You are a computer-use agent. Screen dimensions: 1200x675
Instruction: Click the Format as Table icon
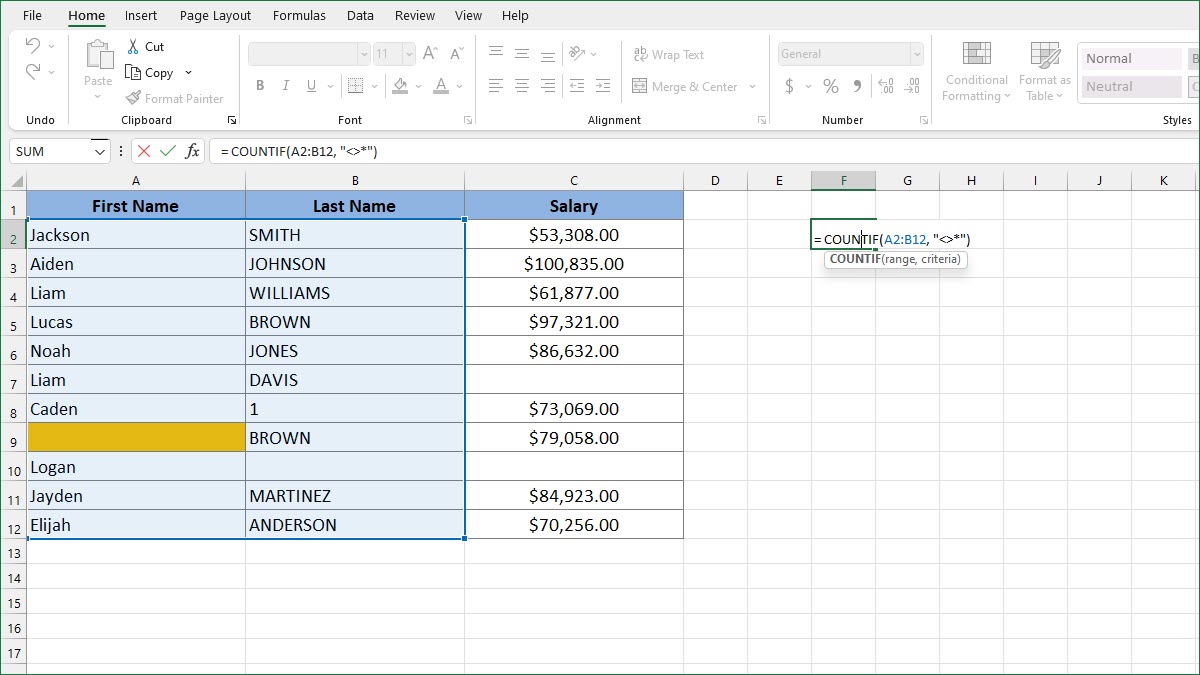[1044, 71]
